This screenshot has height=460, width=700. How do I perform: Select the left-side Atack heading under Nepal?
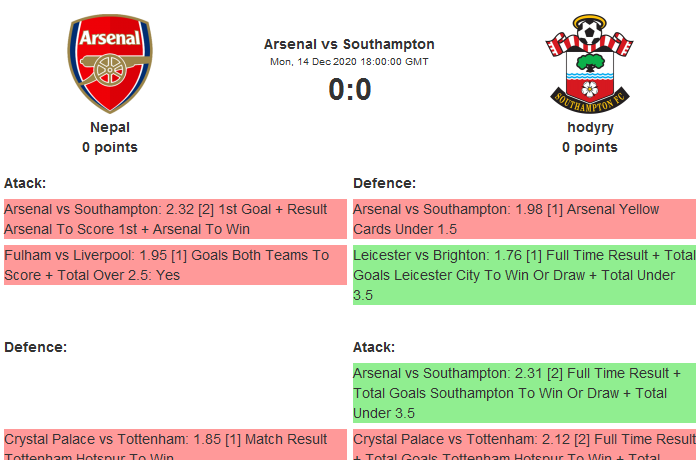(25, 183)
